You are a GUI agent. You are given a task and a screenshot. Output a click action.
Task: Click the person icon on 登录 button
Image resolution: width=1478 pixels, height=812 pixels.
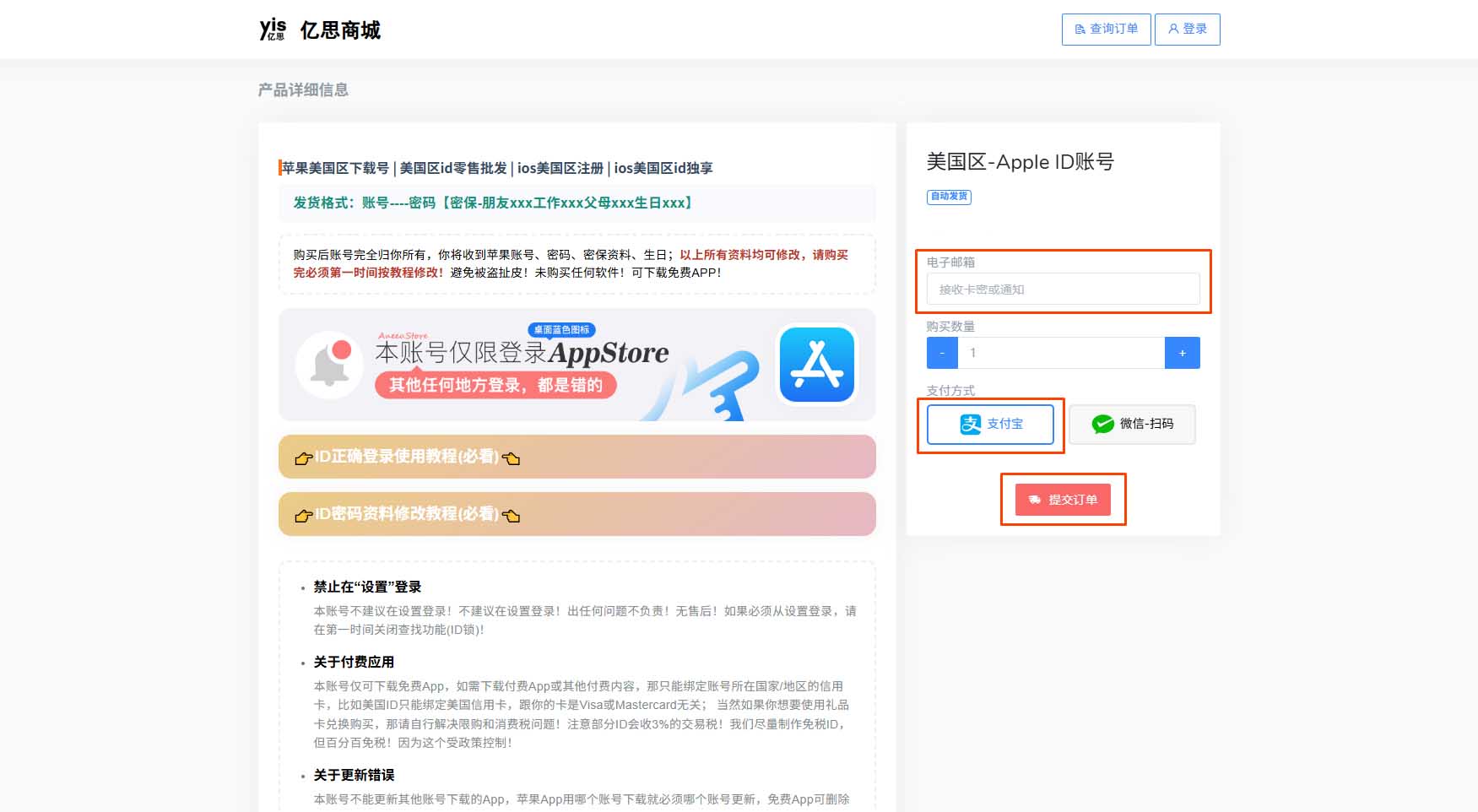pyautogui.click(x=1173, y=29)
